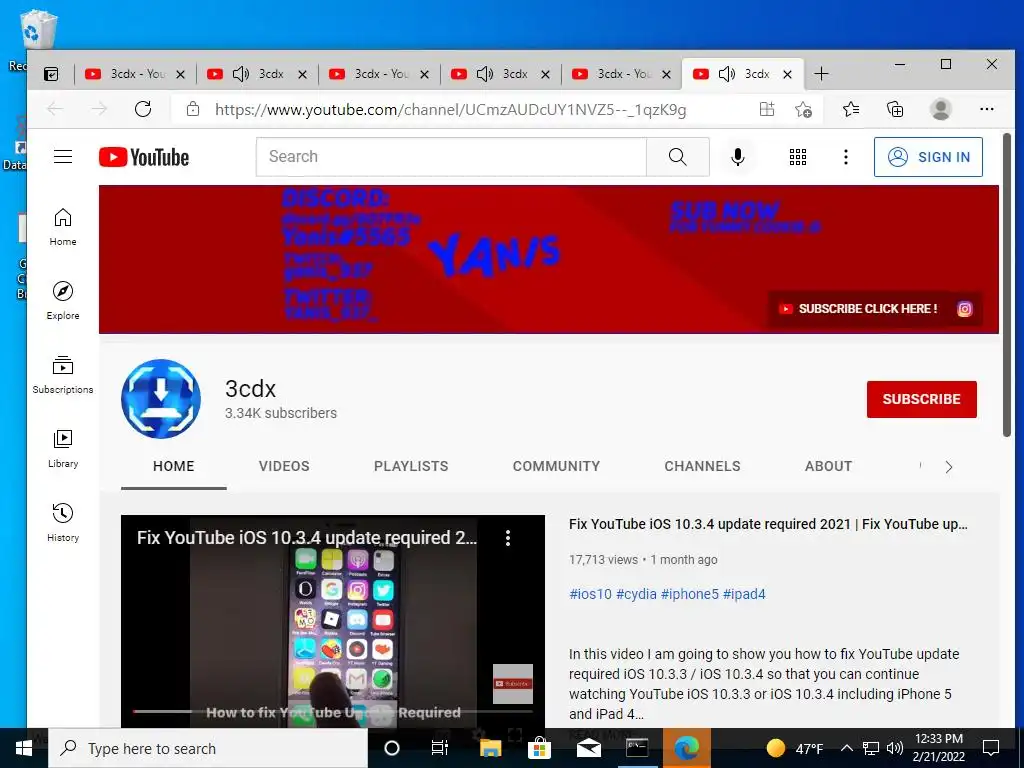Select the HOME channel tab
The height and width of the screenshot is (768, 1024).
coord(174,466)
